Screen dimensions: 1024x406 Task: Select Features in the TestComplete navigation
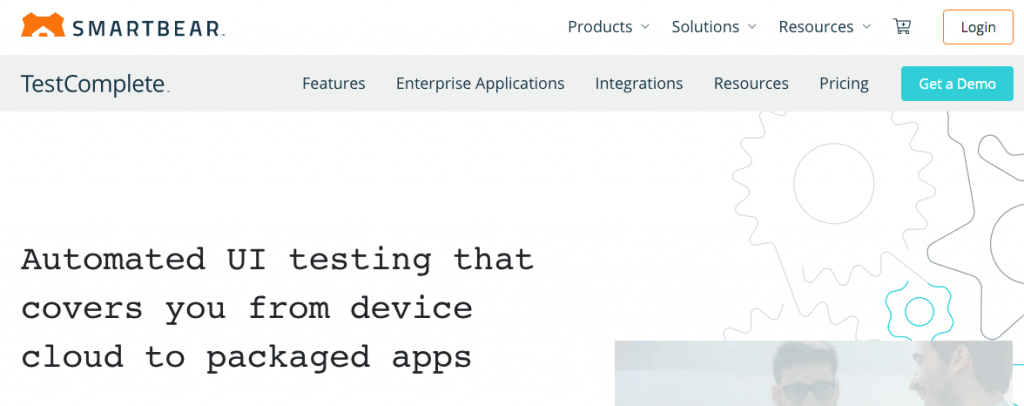pos(333,84)
